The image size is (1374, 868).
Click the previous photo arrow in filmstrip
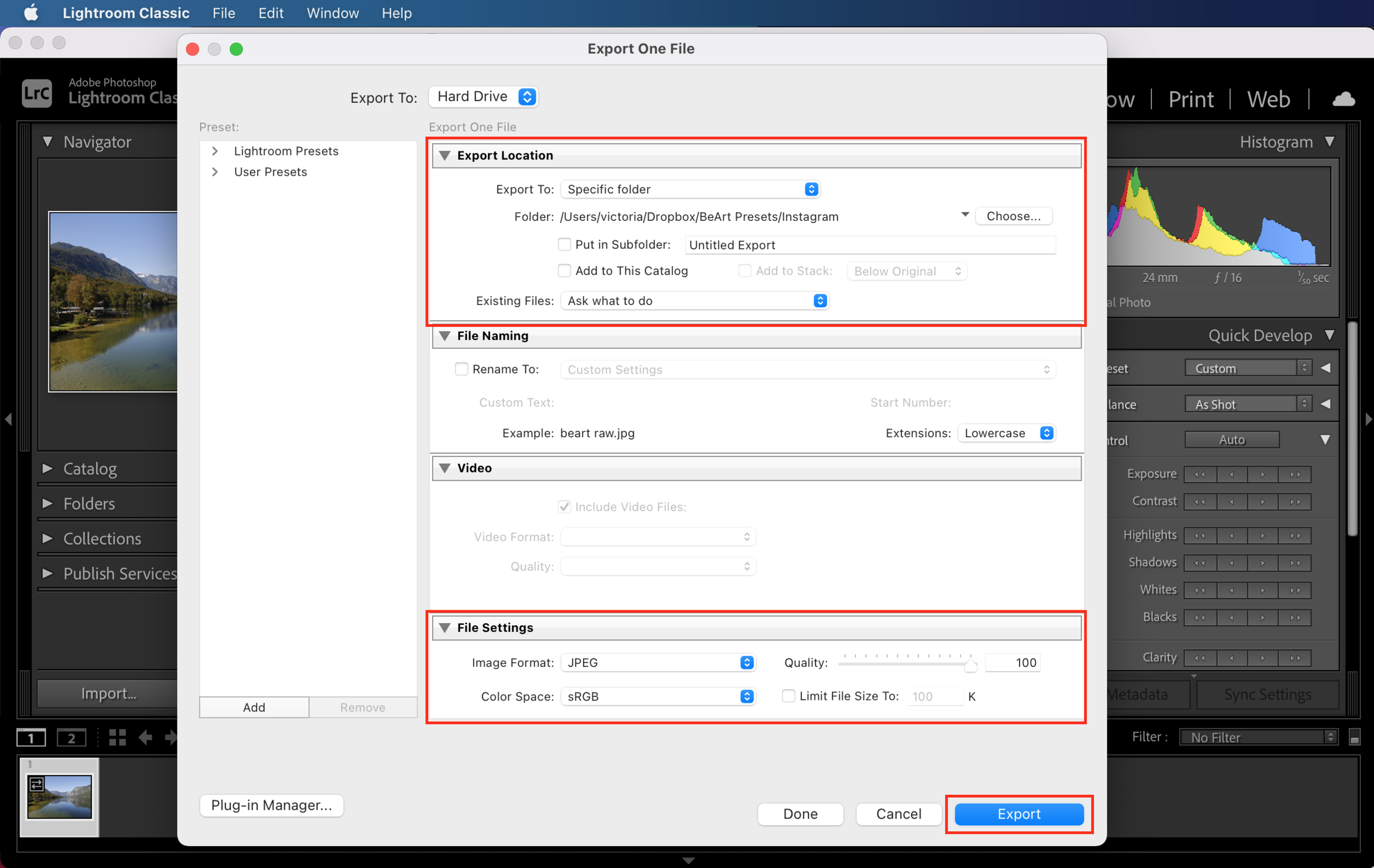(x=145, y=737)
